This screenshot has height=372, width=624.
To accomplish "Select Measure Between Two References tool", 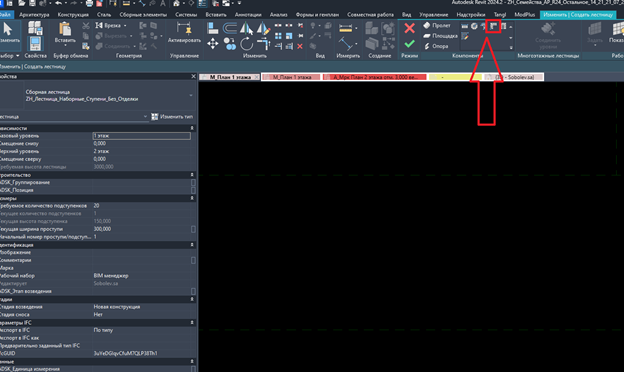I will click(345, 44).
